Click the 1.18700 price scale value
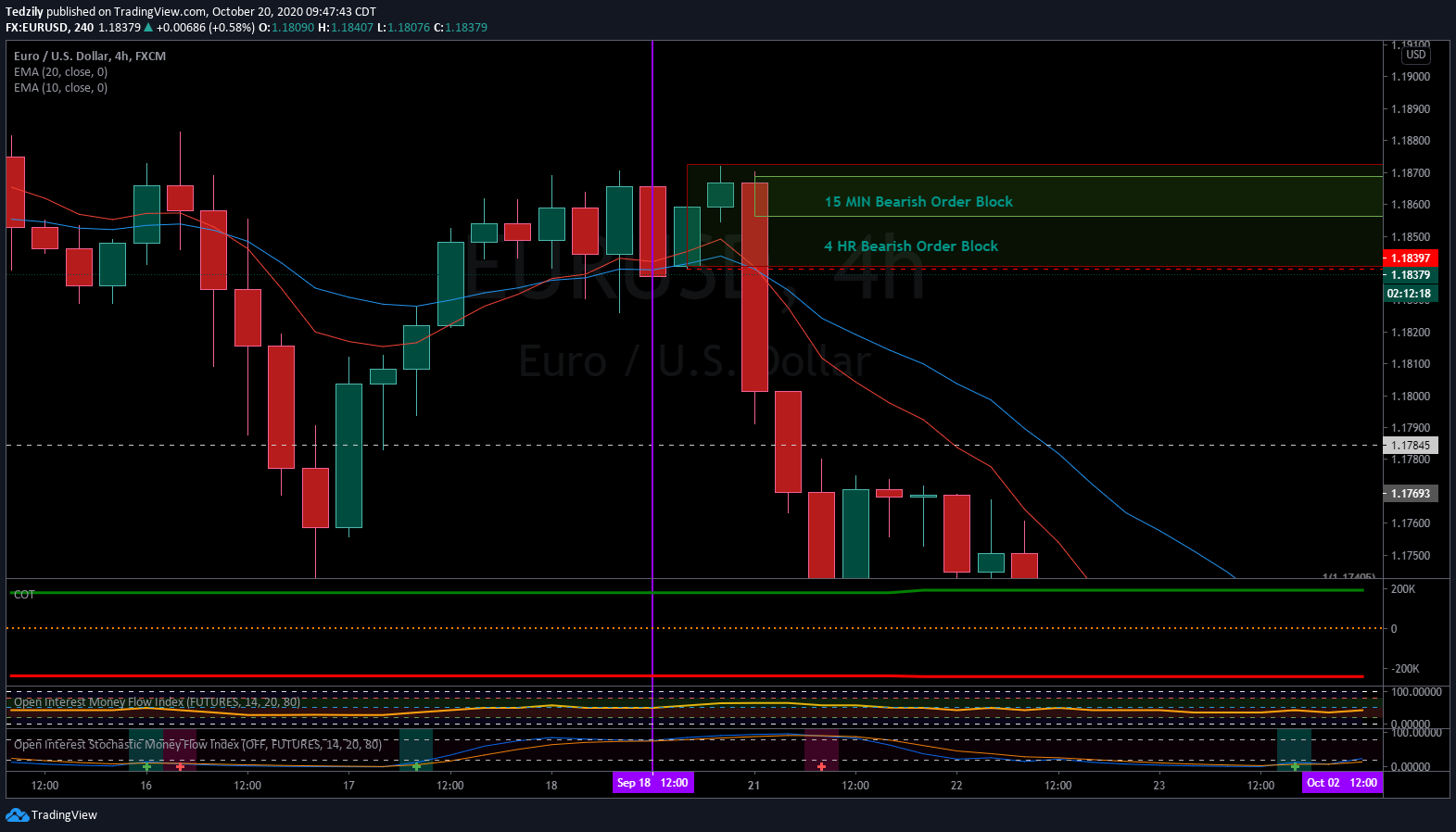 1411,173
